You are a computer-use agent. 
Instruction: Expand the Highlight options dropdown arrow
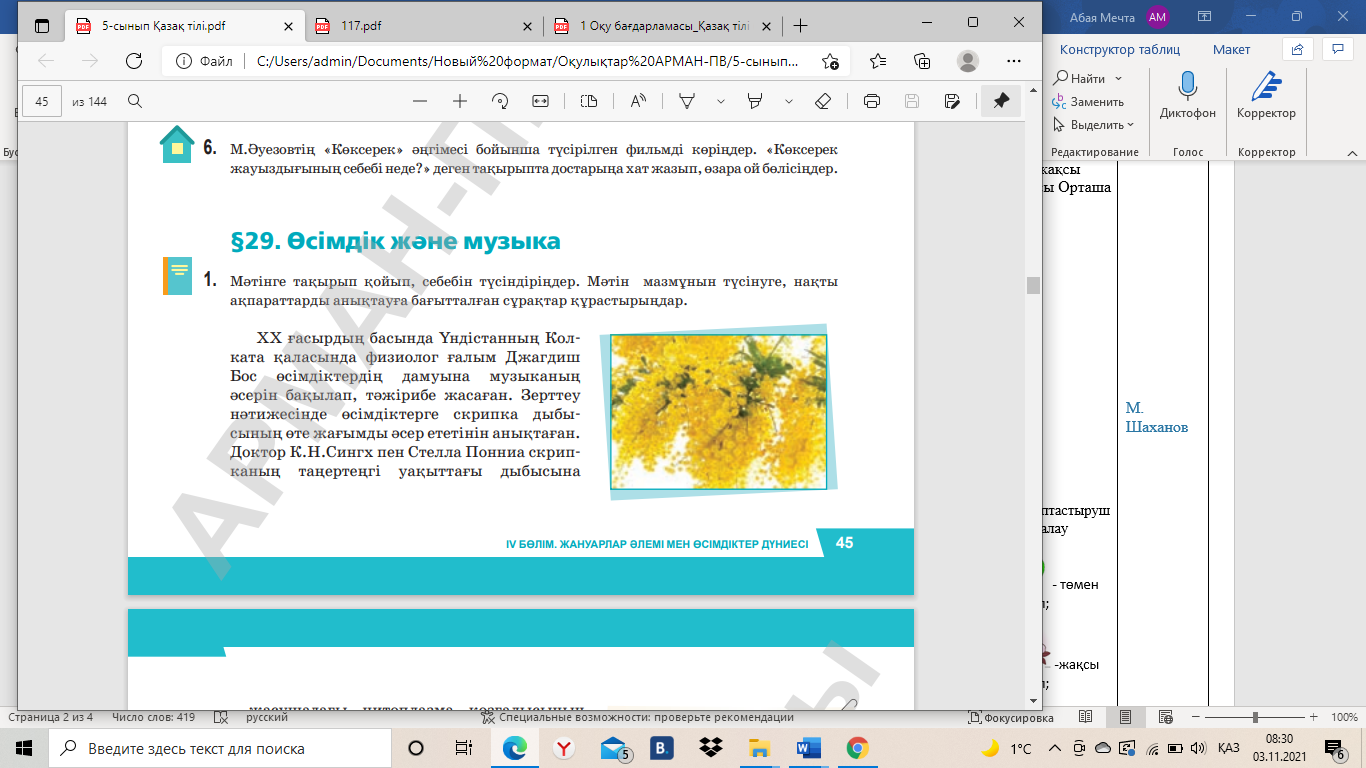789,101
